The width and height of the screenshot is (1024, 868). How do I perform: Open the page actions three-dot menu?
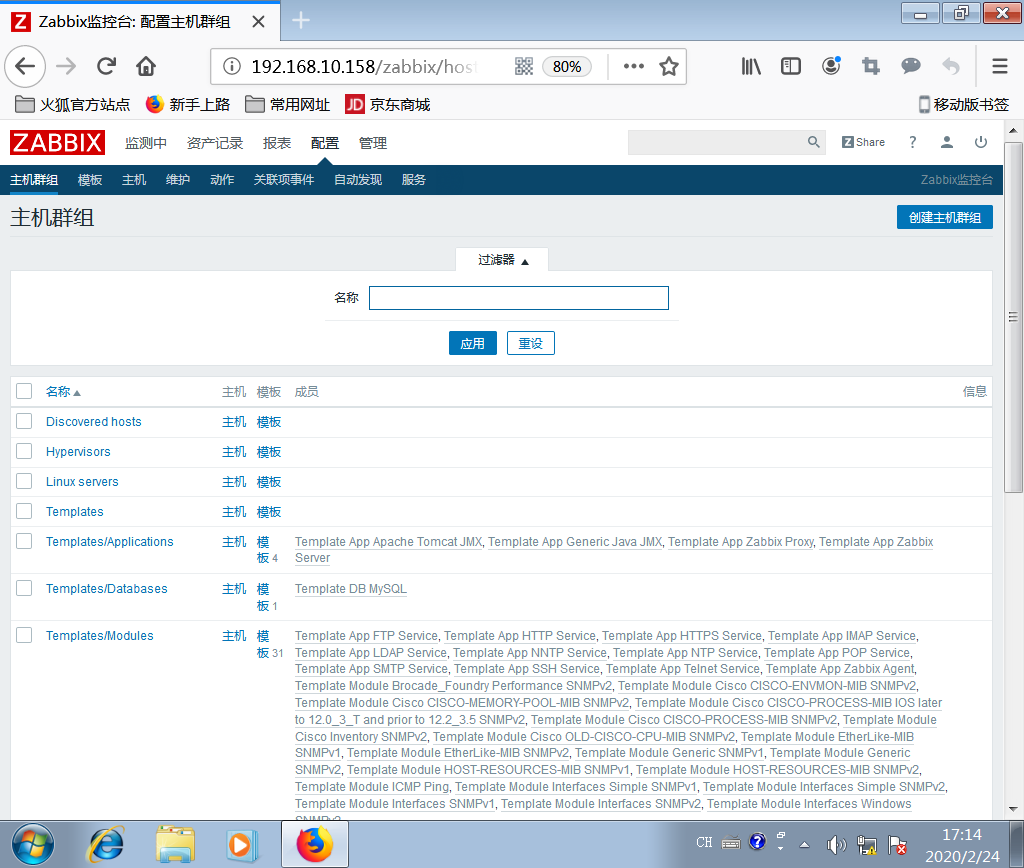point(633,66)
